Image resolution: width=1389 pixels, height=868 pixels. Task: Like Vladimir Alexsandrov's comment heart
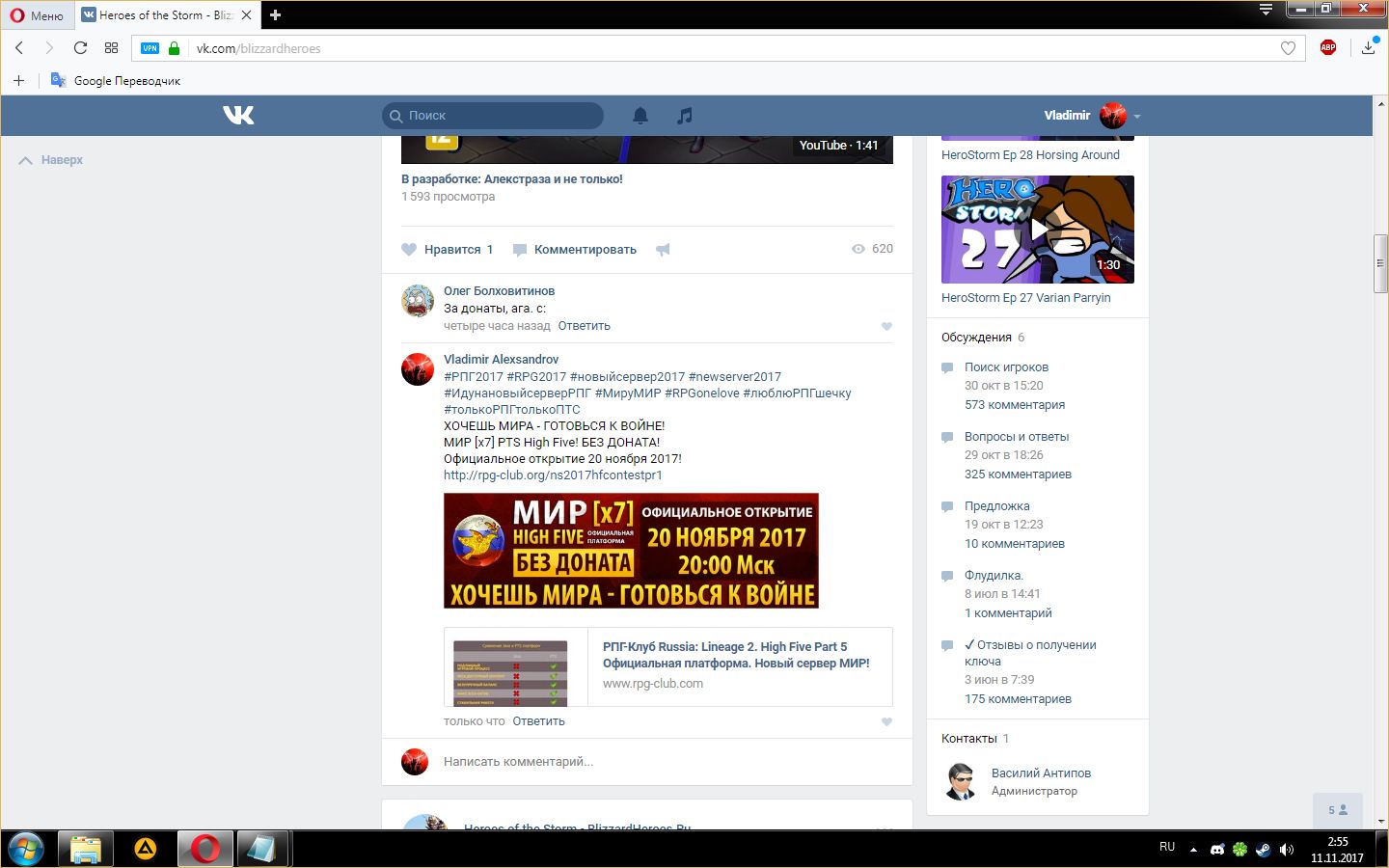click(x=886, y=721)
